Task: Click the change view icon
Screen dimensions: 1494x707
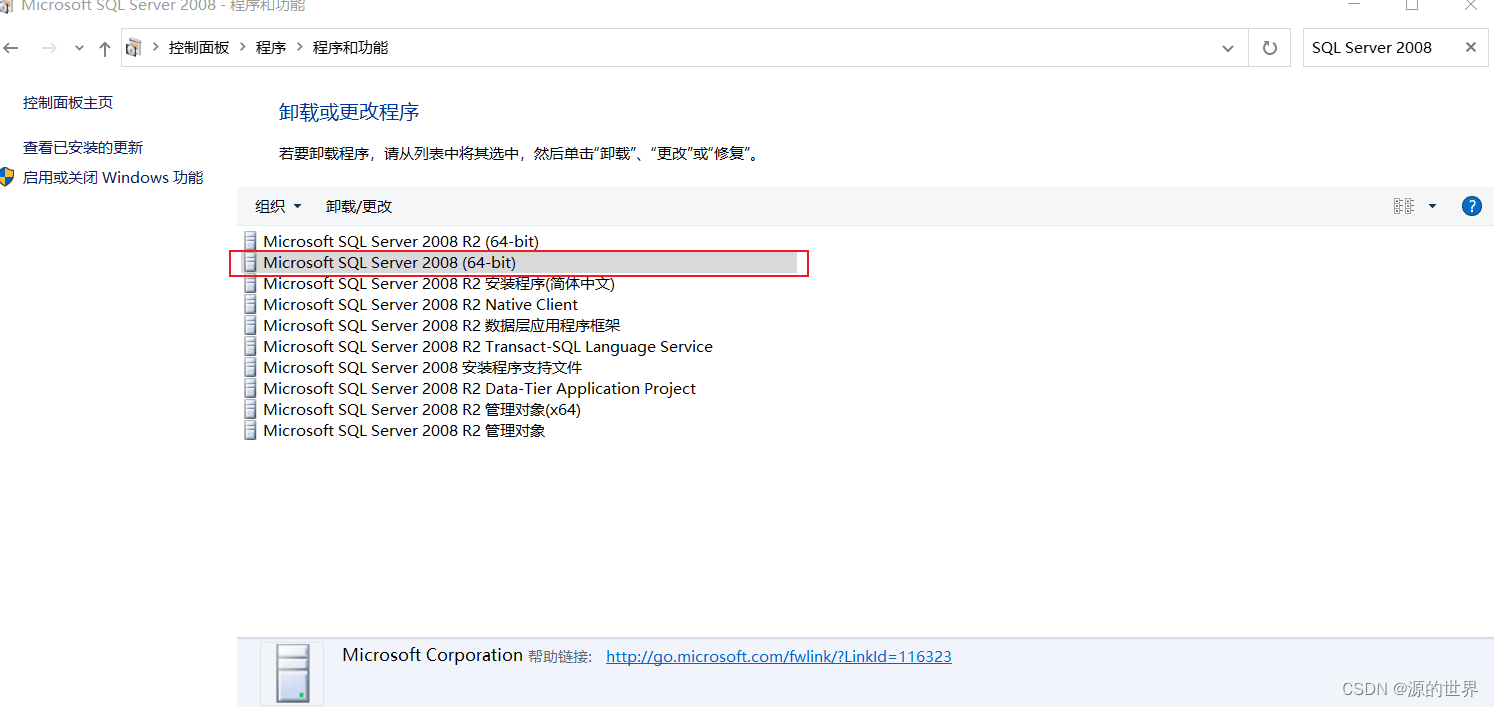Action: [1404, 206]
